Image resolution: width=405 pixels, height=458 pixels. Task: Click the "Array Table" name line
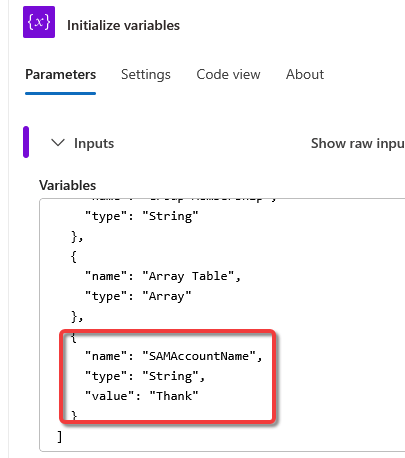click(163, 276)
